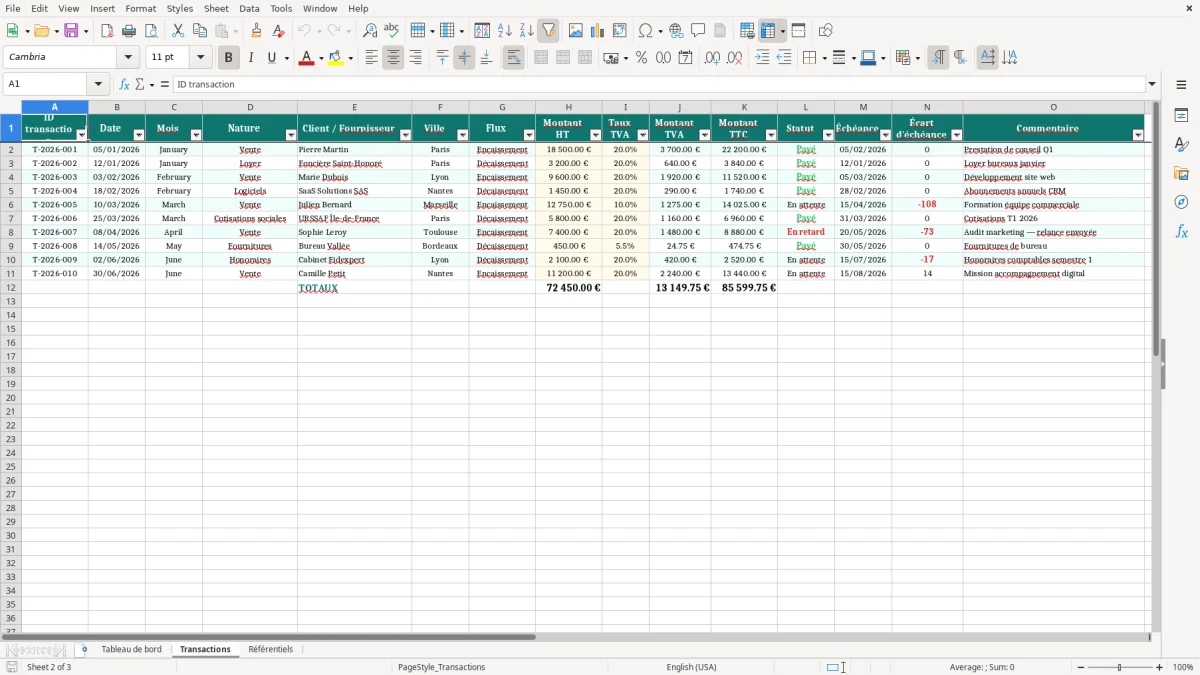Toggle AutoFilter funnel button
This screenshot has height=675, width=1200.
(x=549, y=31)
